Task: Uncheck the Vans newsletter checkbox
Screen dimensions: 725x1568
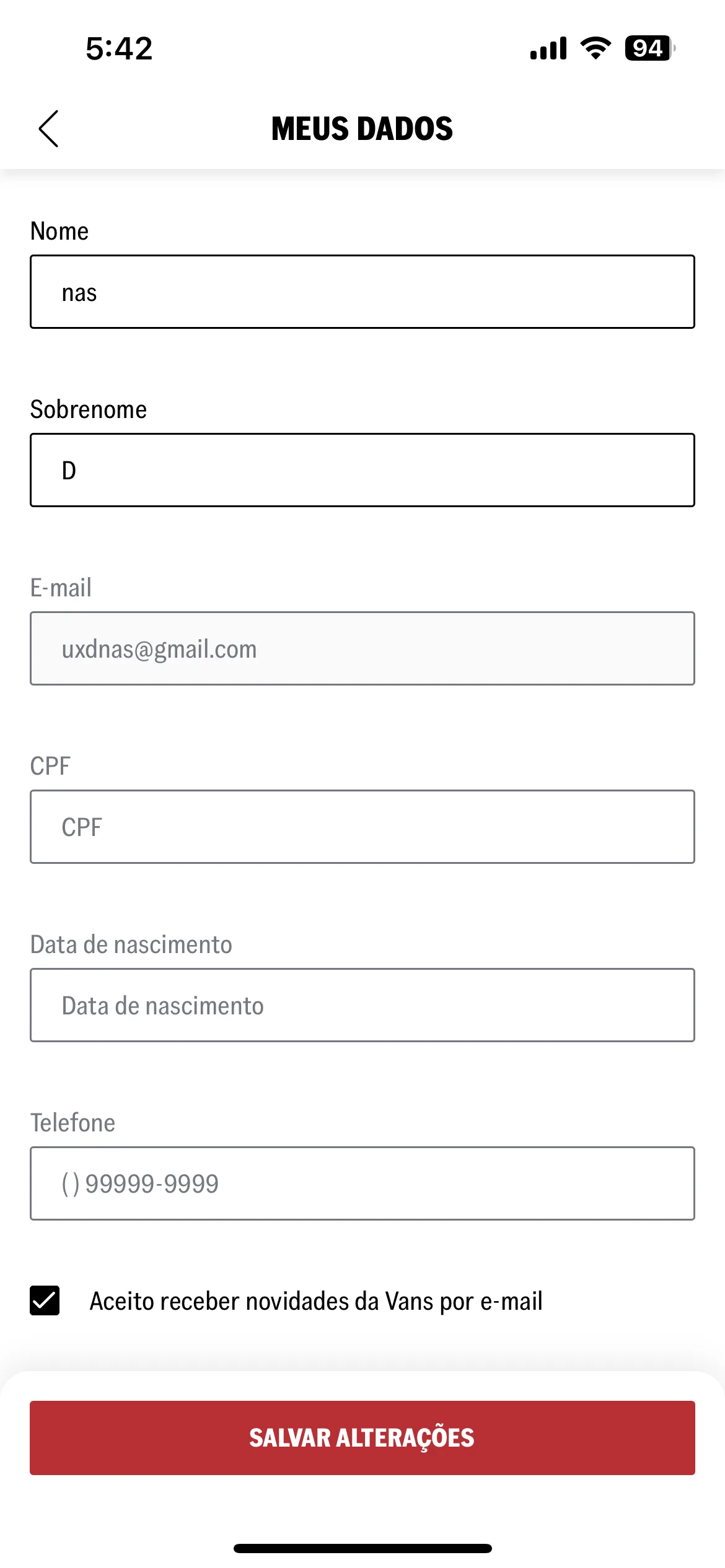Action: point(45,1300)
